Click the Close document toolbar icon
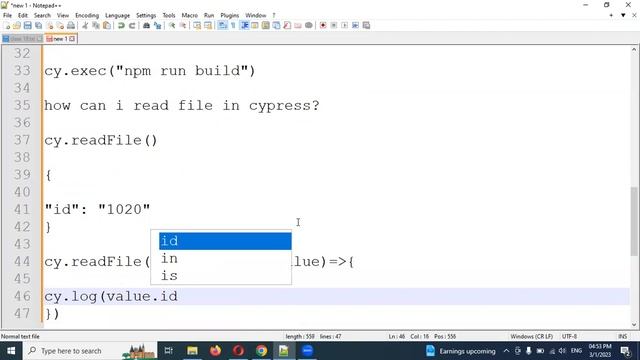 coord(49,25)
